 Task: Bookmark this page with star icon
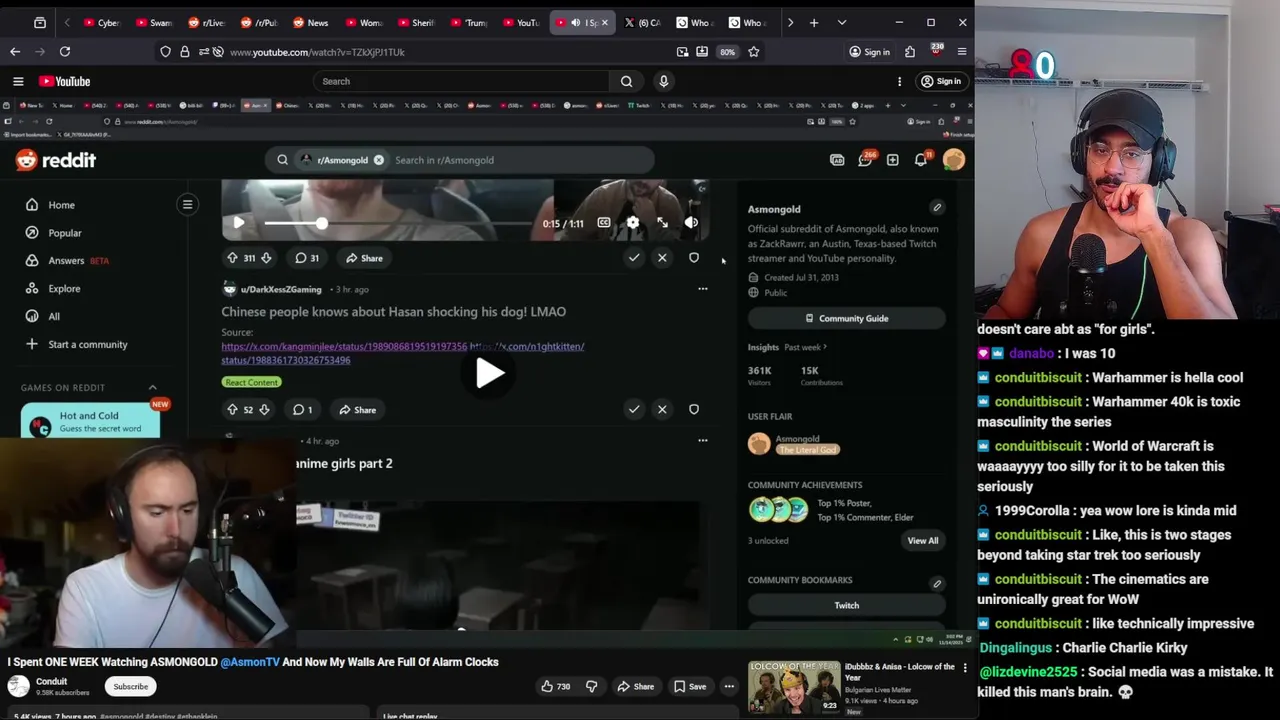point(754,51)
